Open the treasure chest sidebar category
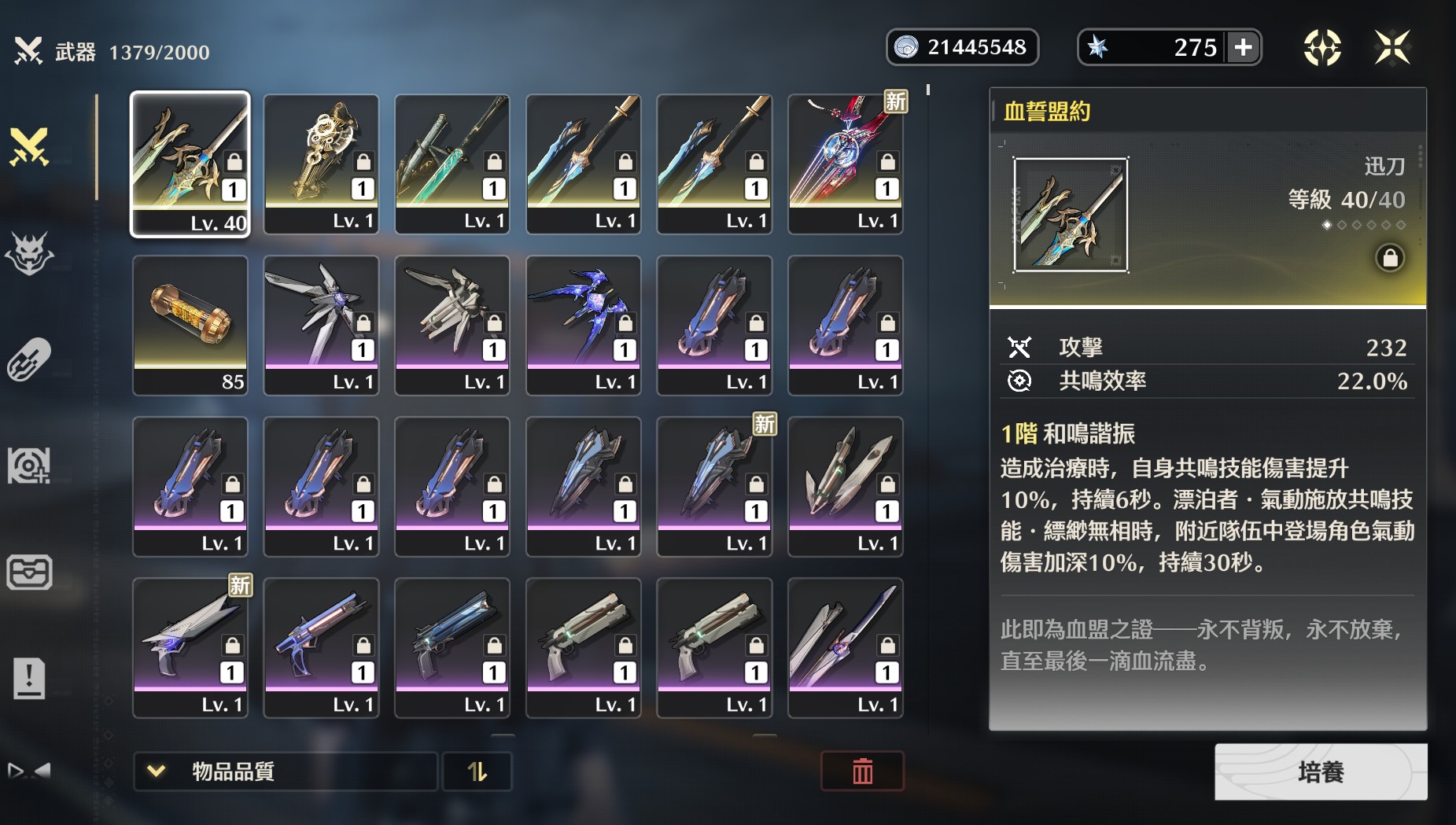This screenshot has height=825, width=1456. point(29,572)
